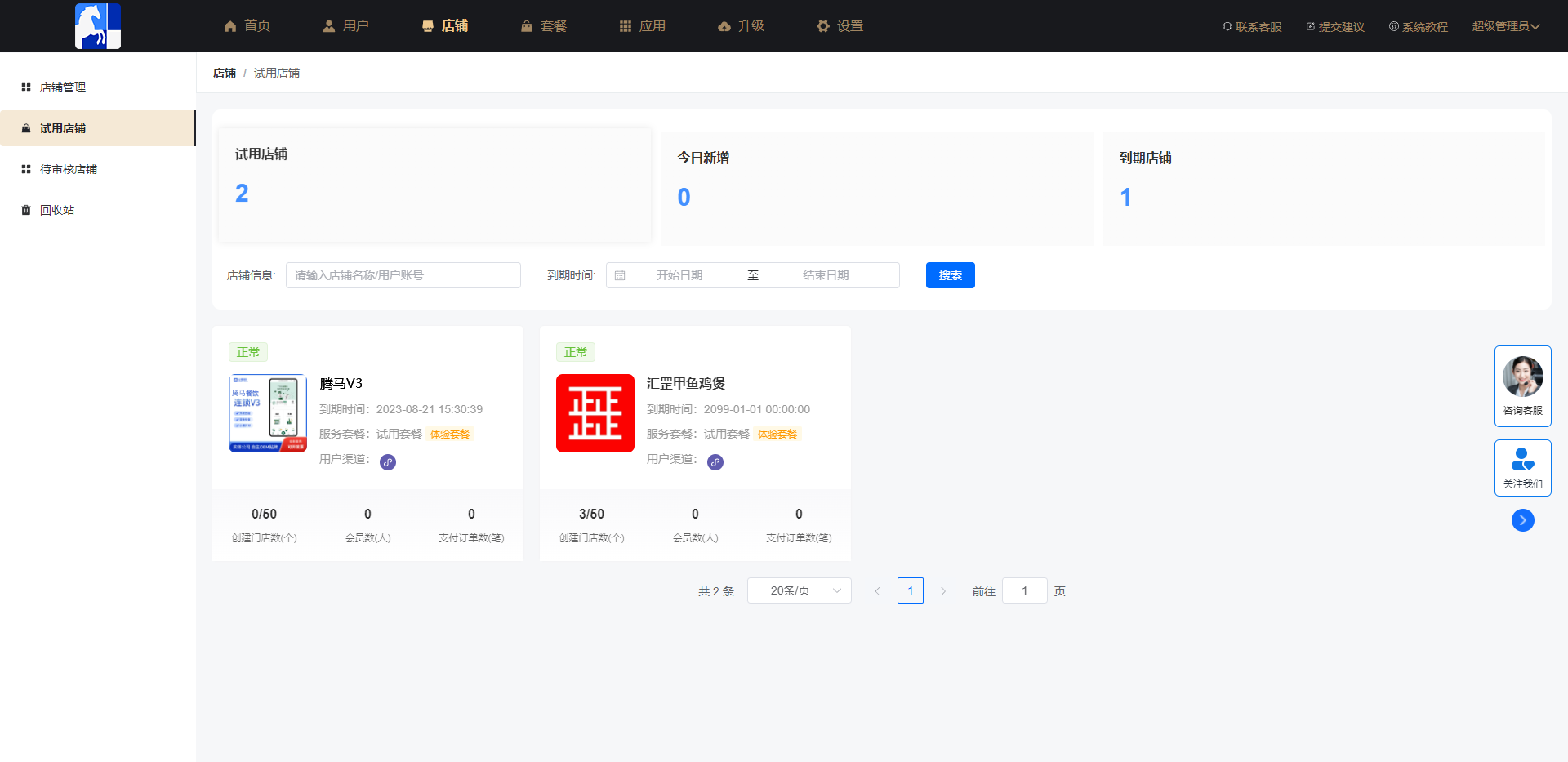Open 店铺管理 in the sidebar
The height and width of the screenshot is (762, 1568).
pyautogui.click(x=98, y=87)
